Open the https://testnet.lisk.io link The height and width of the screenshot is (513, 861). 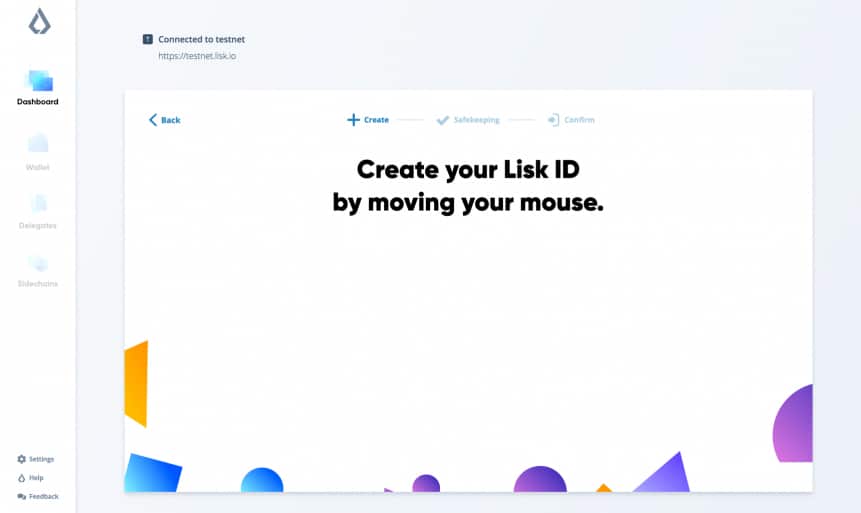pyautogui.click(x=197, y=56)
